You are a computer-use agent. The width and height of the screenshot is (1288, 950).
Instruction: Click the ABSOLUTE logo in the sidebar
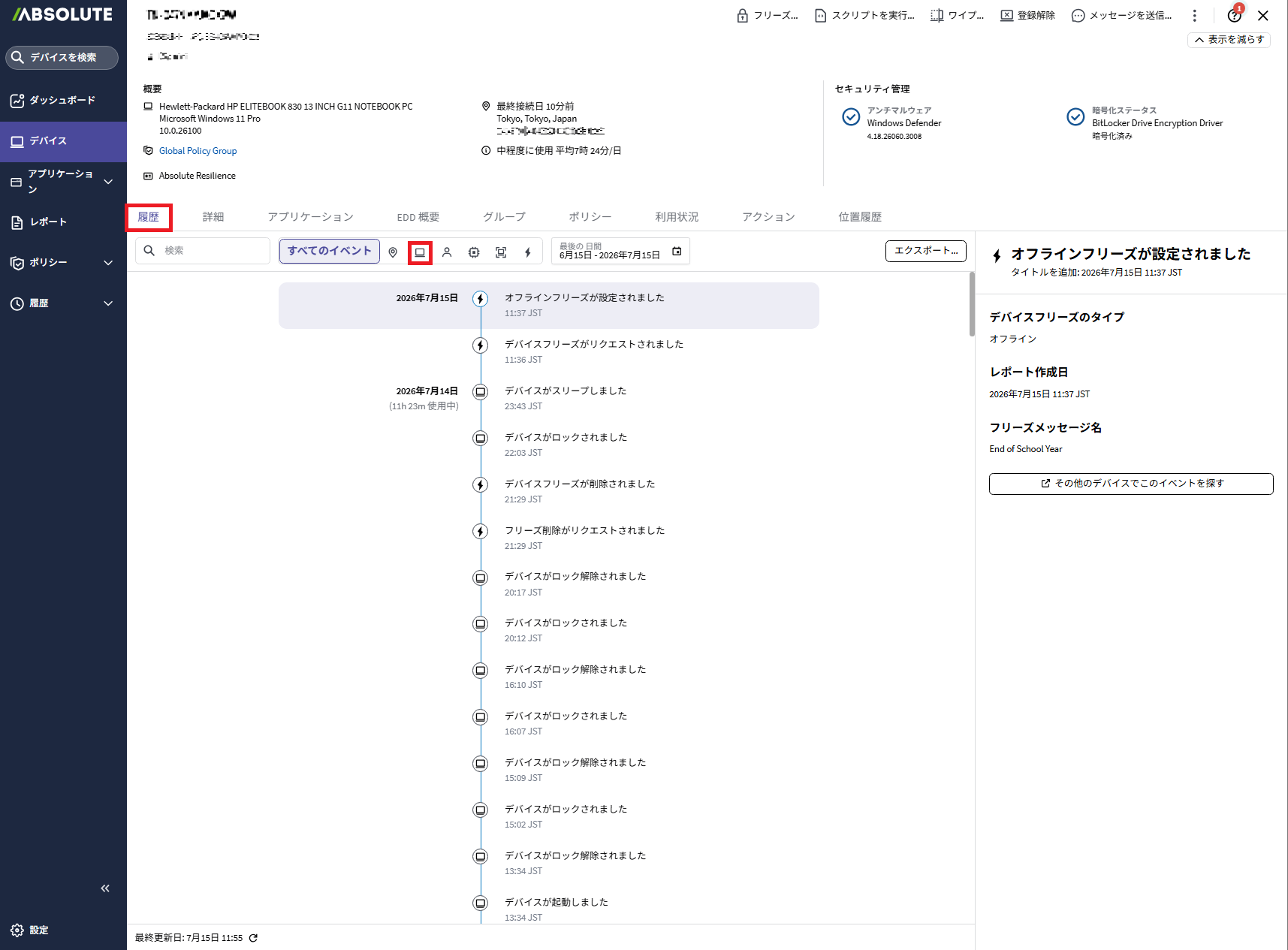(62, 15)
